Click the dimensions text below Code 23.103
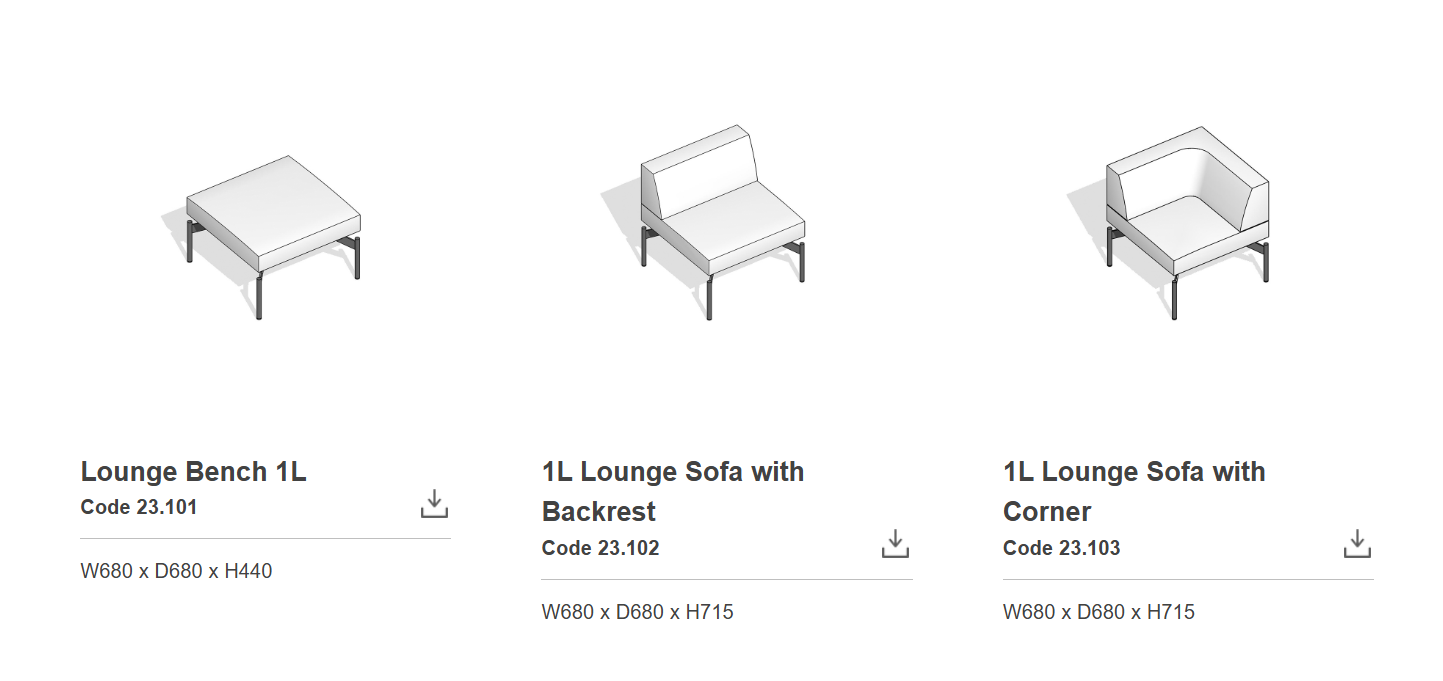This screenshot has height=681, width=1443. tap(1098, 612)
